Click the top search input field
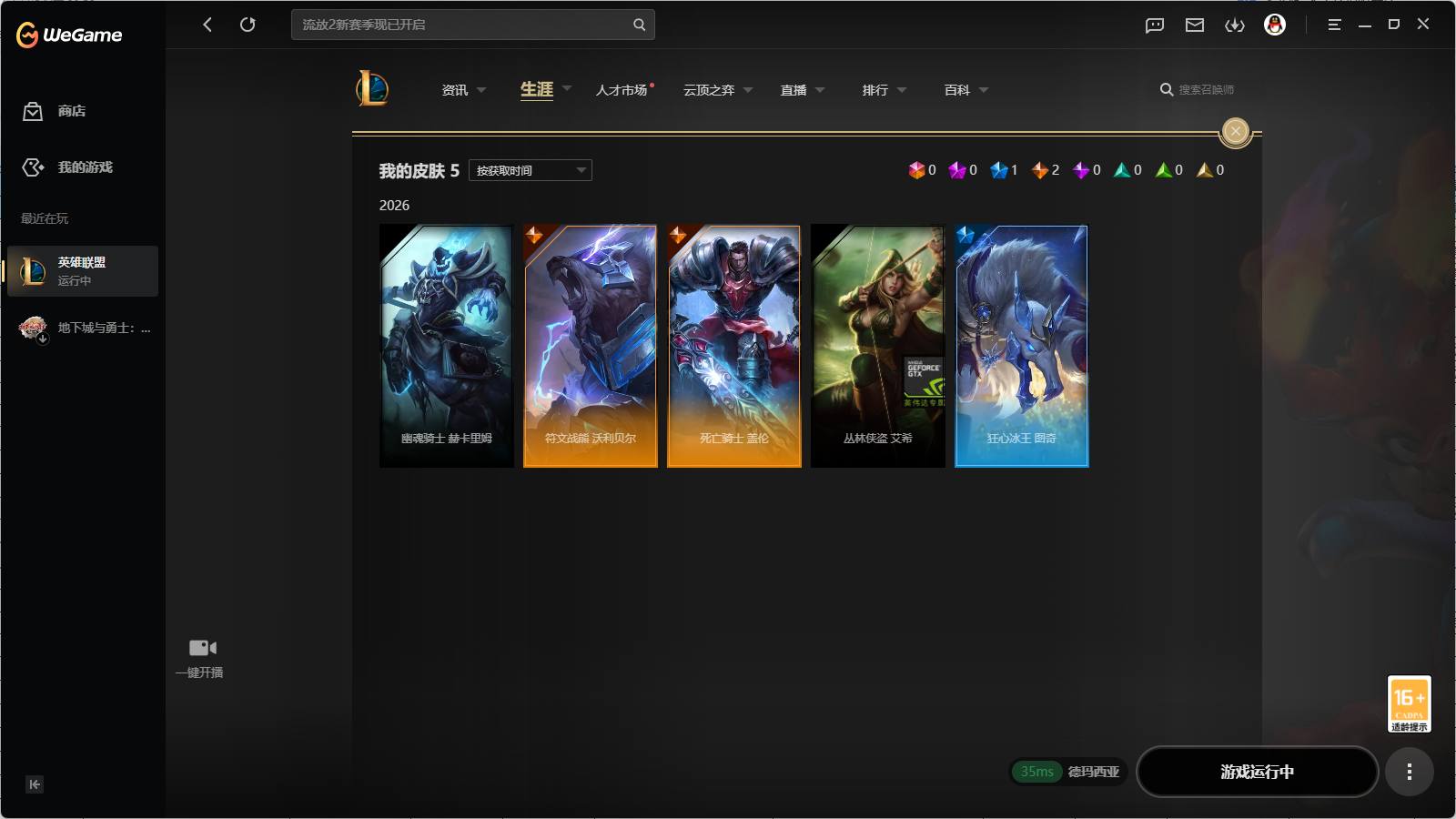The height and width of the screenshot is (819, 1456). click(473, 25)
